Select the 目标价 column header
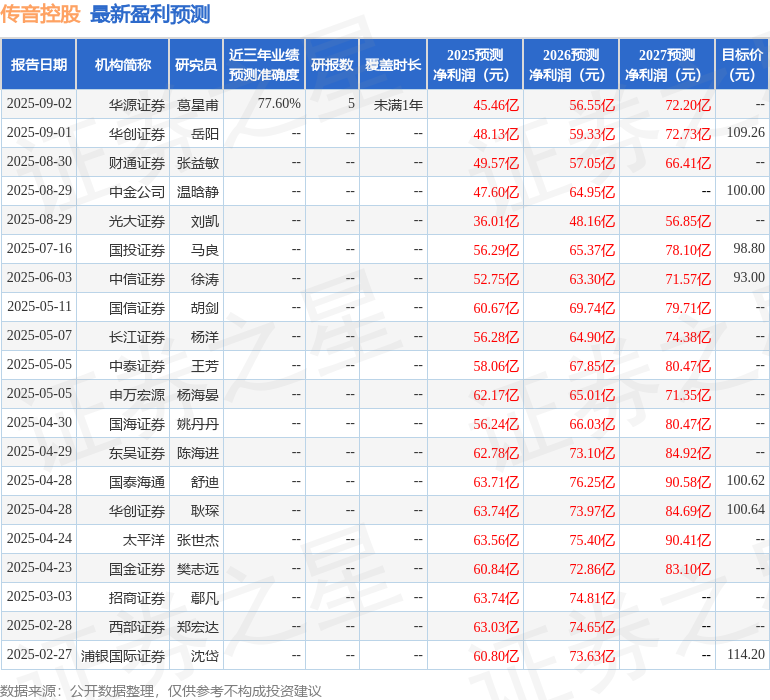The height and width of the screenshot is (700, 770). (x=742, y=65)
